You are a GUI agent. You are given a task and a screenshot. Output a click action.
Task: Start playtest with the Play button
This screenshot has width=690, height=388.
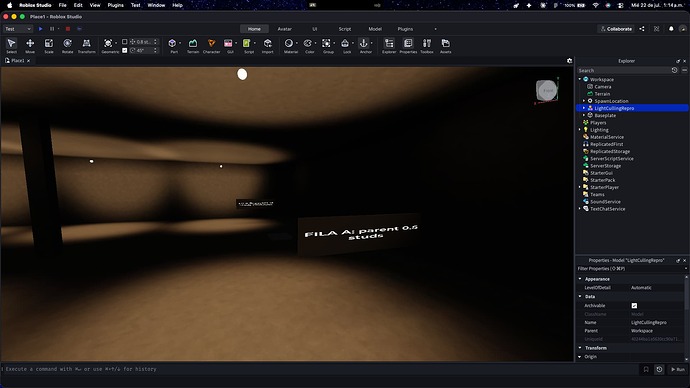40,29
